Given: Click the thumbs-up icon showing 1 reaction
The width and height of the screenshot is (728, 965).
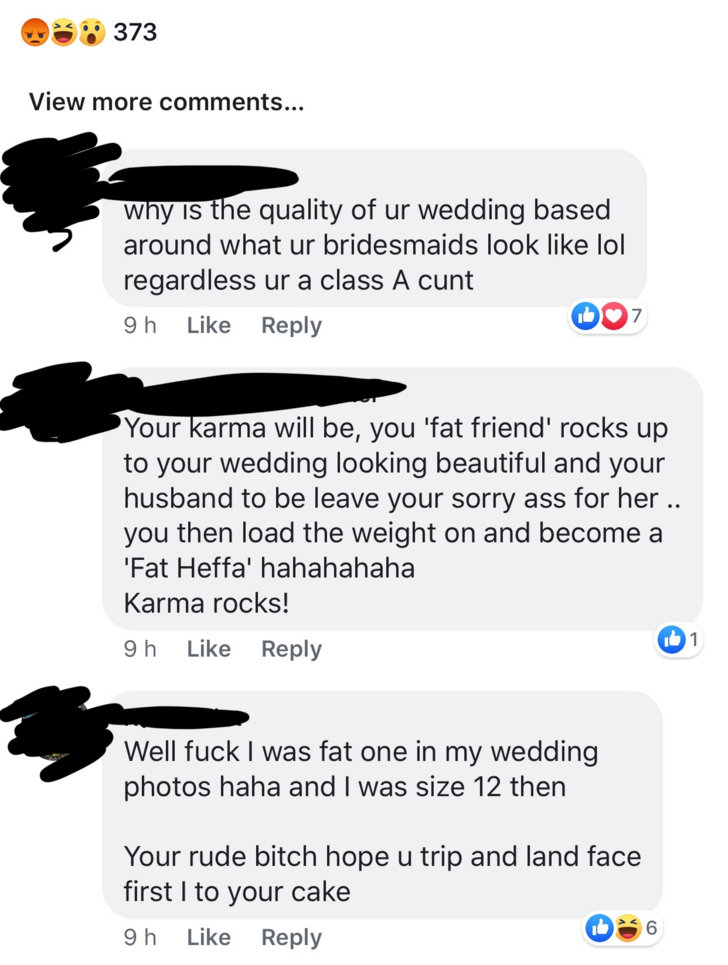Looking at the screenshot, I should click(671, 639).
